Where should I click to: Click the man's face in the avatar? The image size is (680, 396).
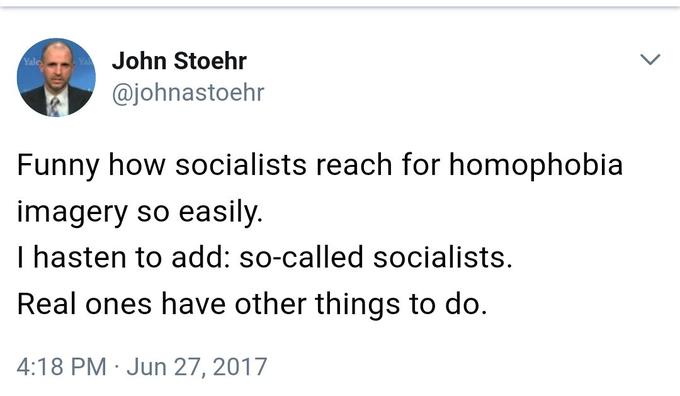[56, 69]
